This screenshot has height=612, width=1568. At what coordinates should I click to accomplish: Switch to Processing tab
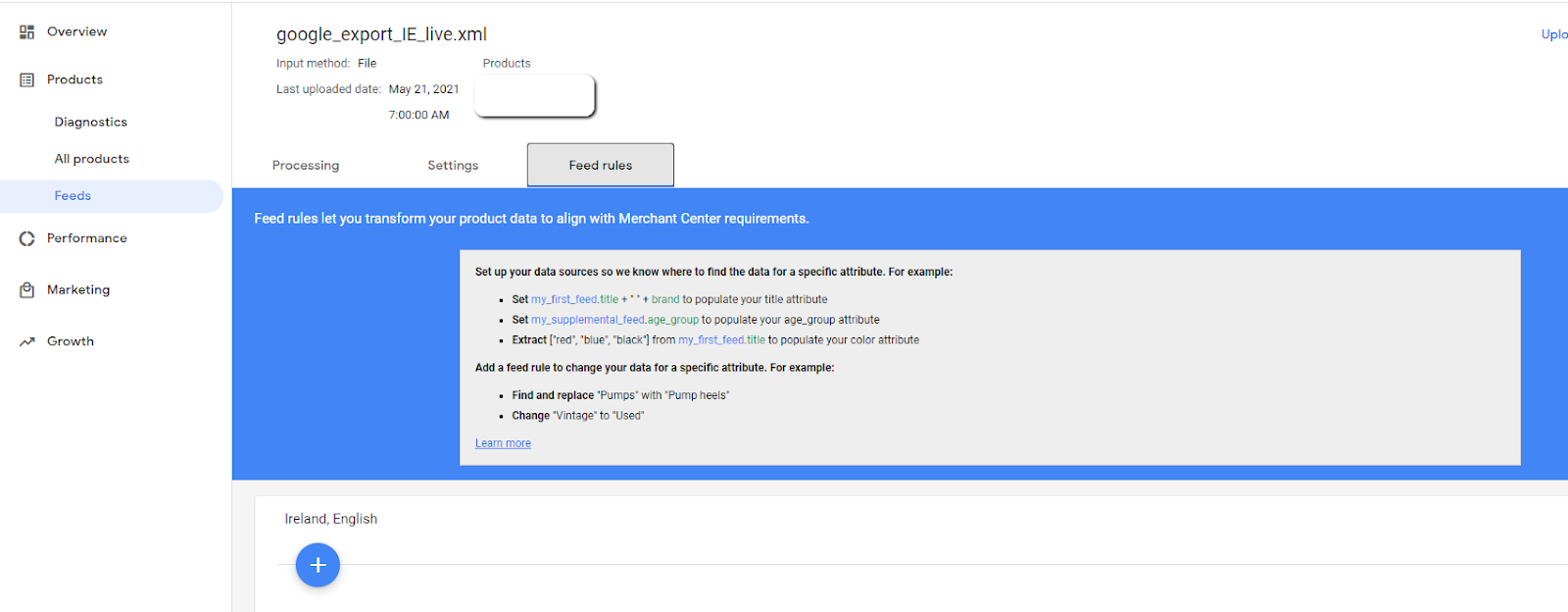coord(306,166)
